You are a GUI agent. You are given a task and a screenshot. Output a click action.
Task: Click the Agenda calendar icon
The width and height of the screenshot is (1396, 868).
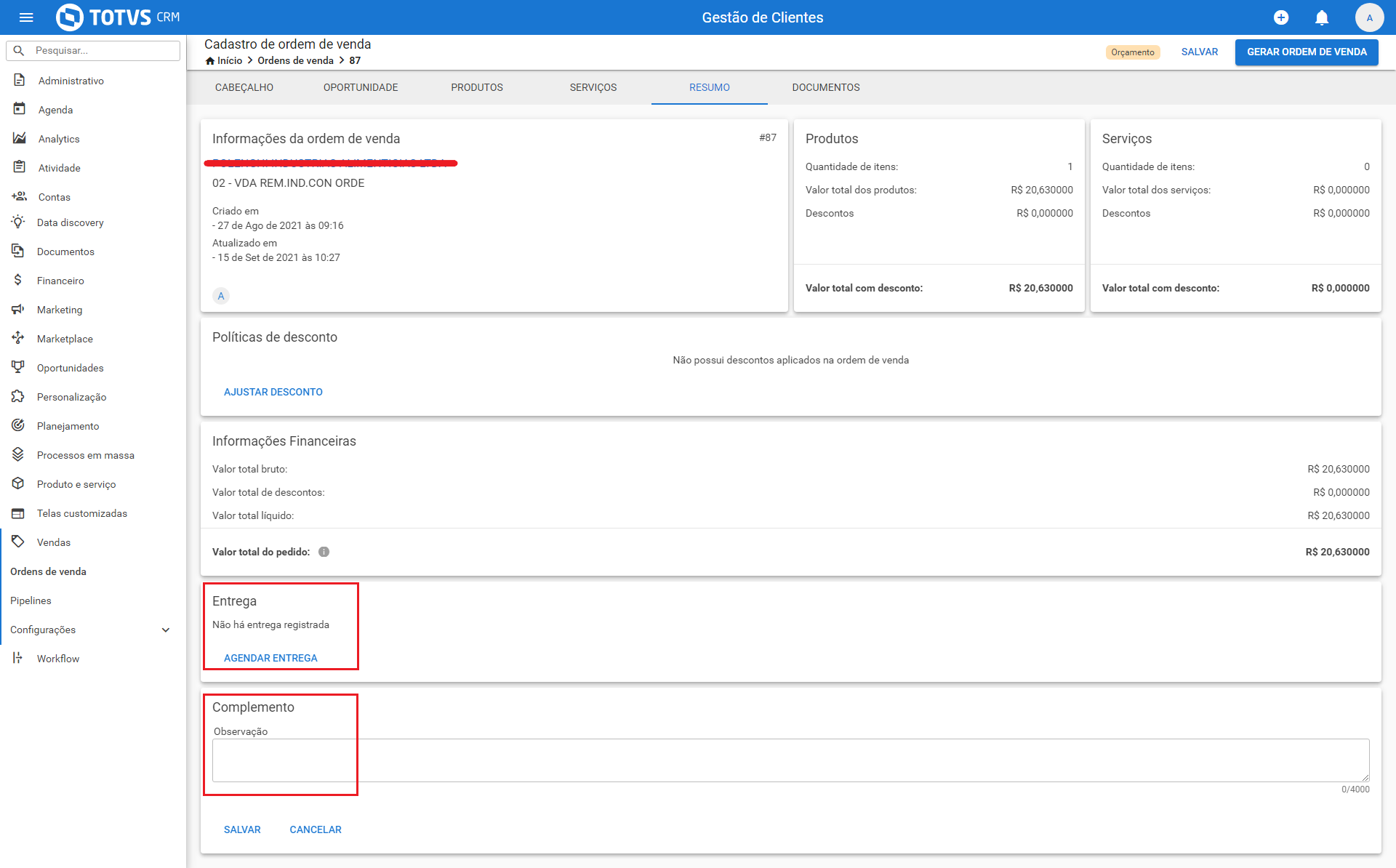20,109
